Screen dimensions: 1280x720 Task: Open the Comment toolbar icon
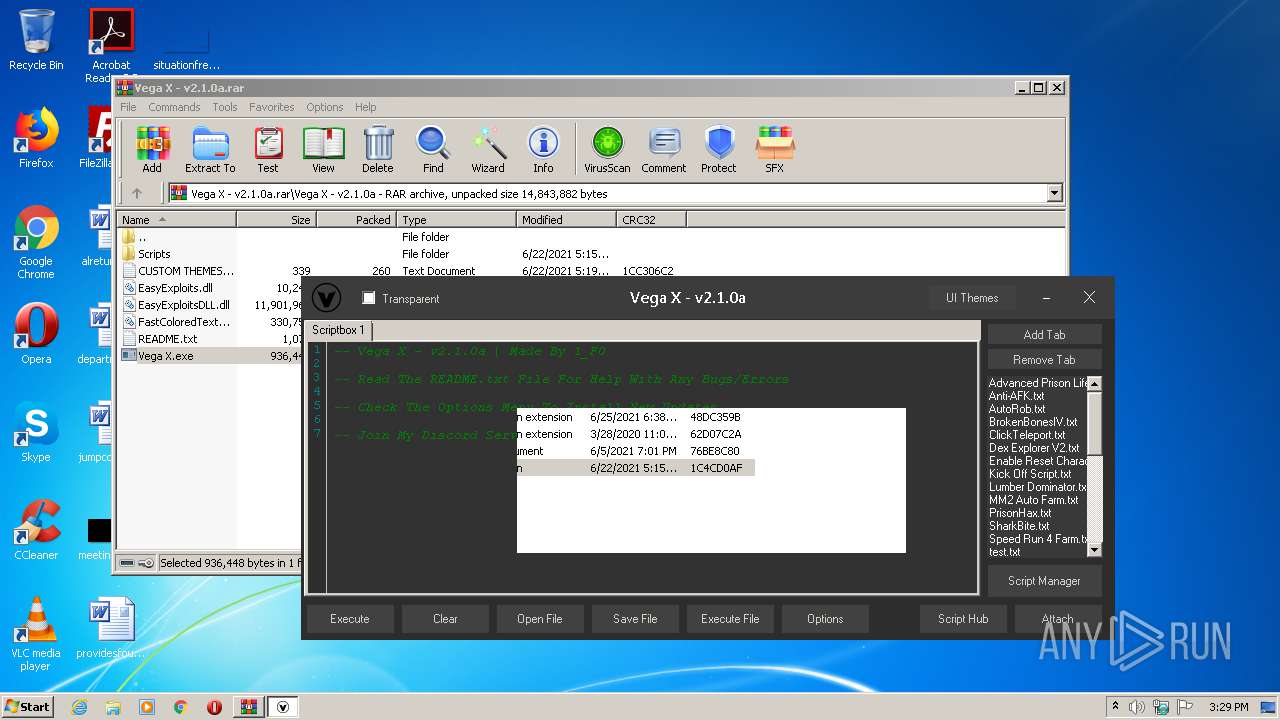pos(664,149)
